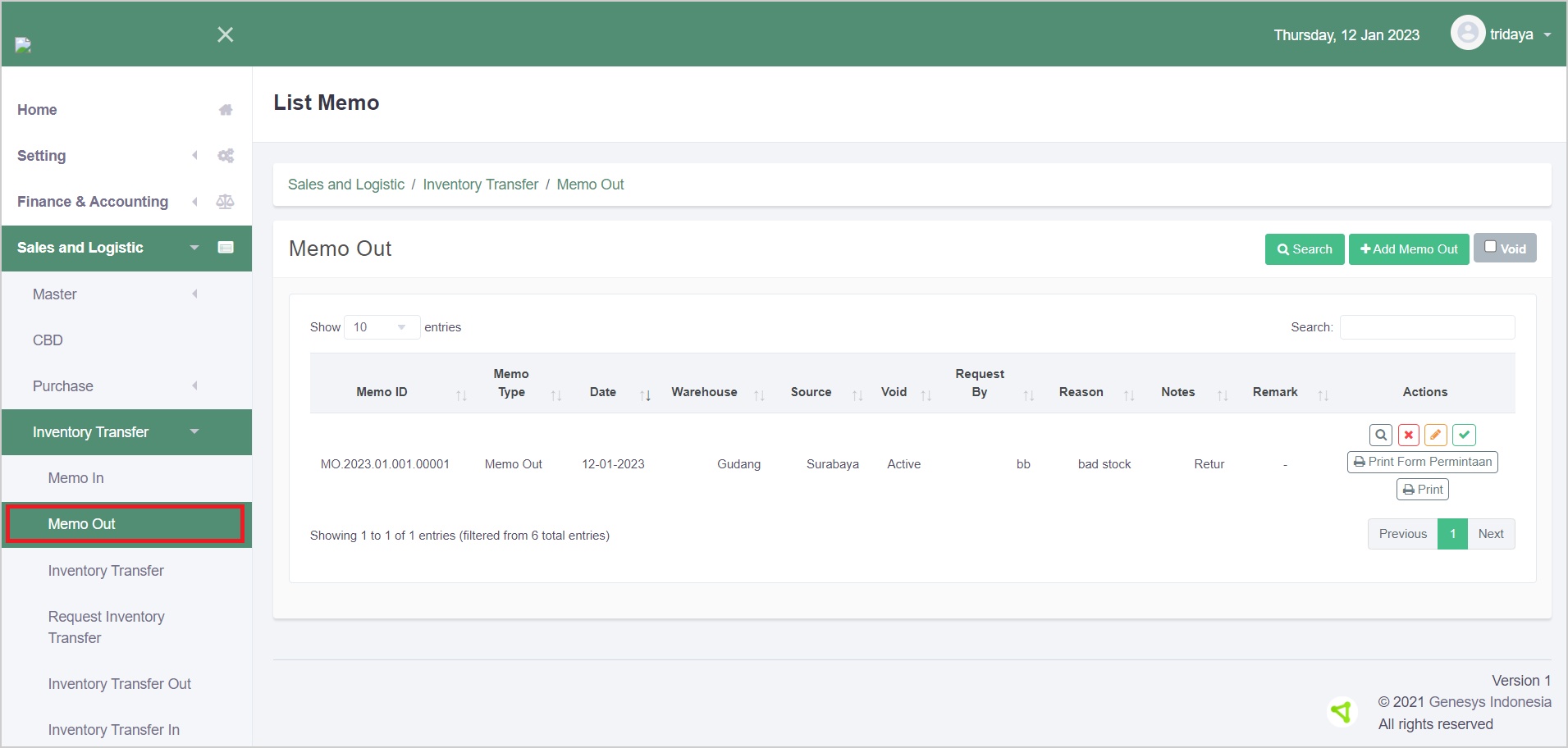Click the Add Memo Out button
Image resolution: width=1568 pixels, height=748 pixels.
(x=1409, y=249)
